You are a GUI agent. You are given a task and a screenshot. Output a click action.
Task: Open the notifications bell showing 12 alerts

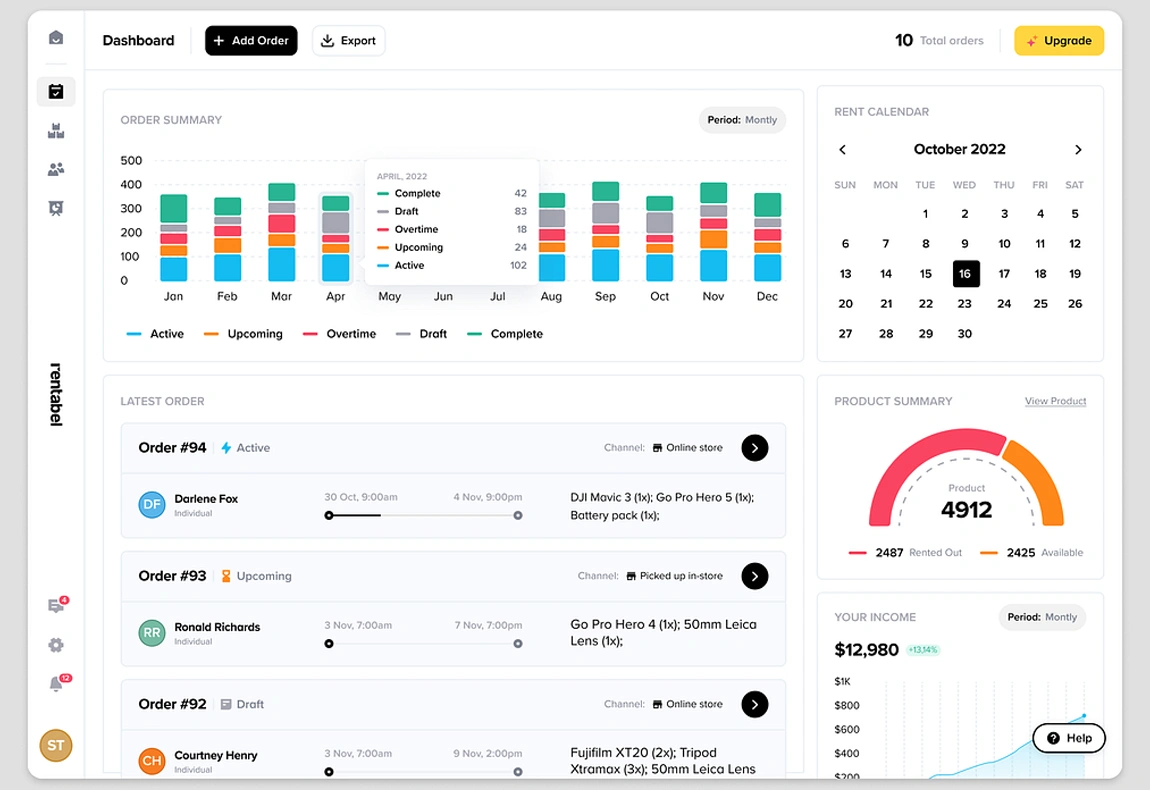point(56,683)
